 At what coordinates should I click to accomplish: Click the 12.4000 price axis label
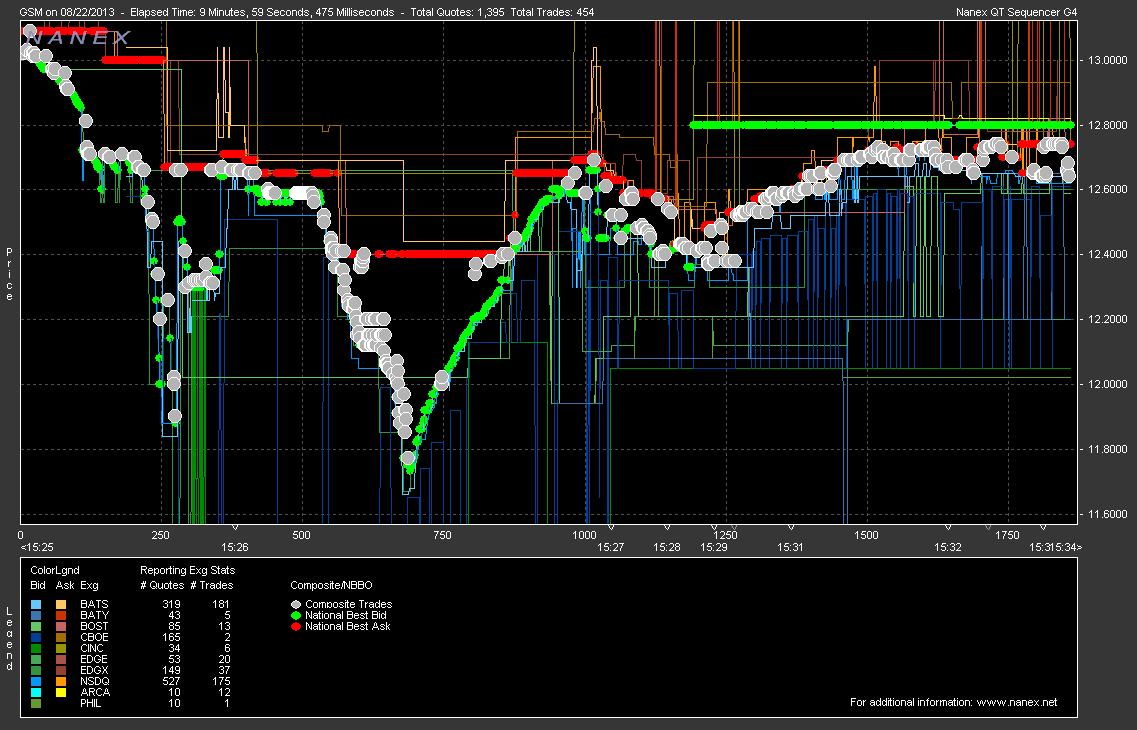1107,254
